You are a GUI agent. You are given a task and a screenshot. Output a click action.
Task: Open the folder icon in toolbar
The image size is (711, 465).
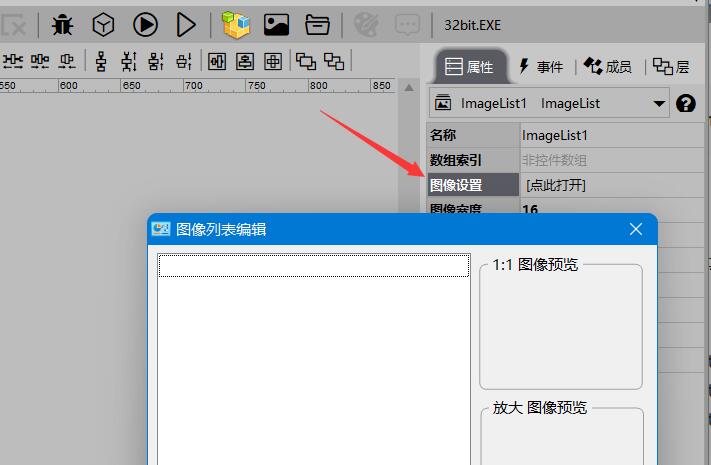point(317,25)
